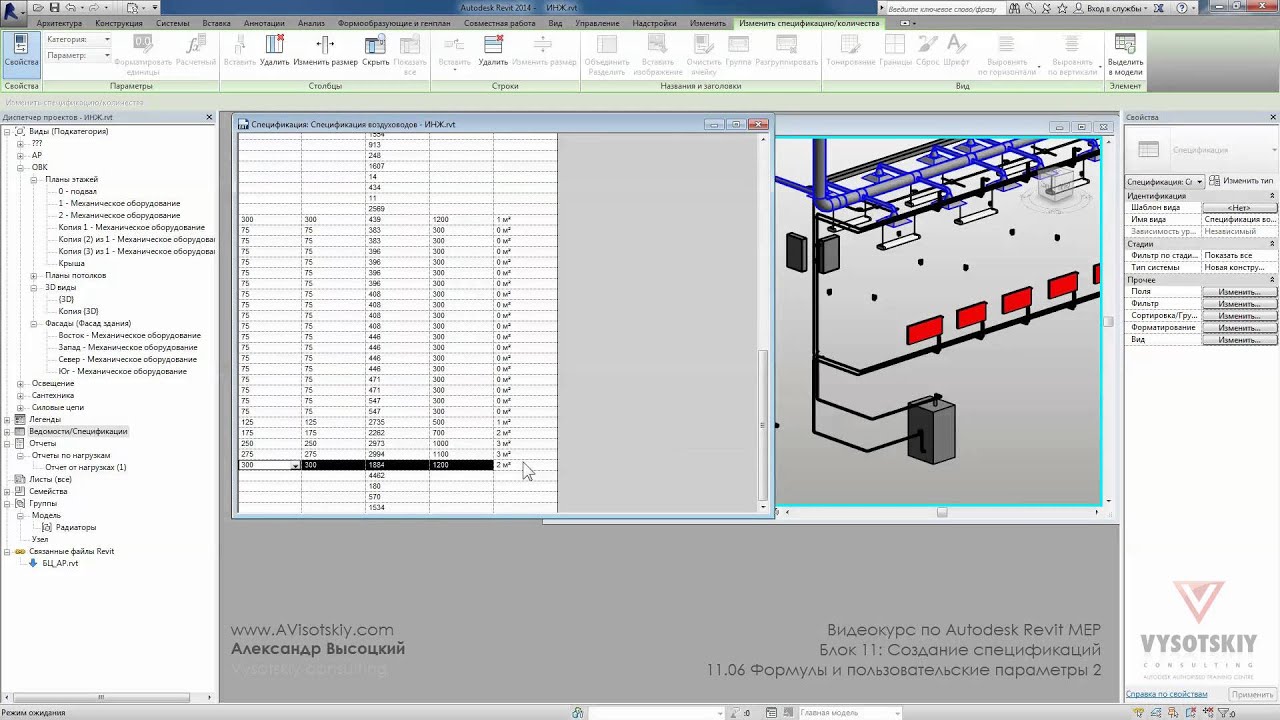Click the Расчетный parameter button
The image size is (1280, 720).
[x=195, y=51]
